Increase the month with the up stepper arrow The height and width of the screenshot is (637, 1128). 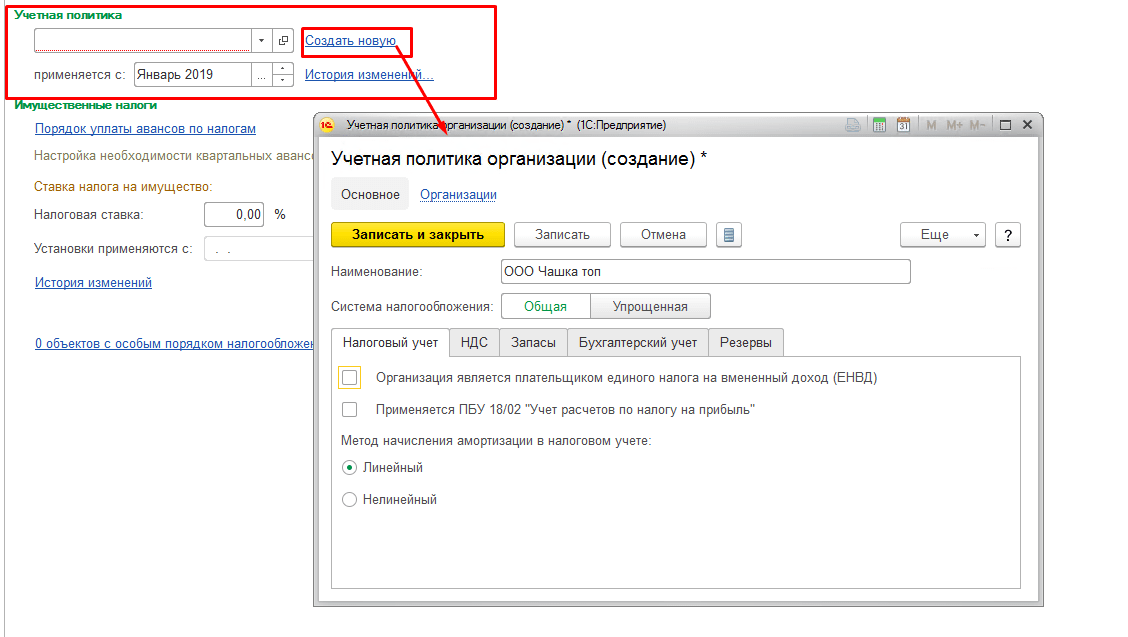[x=283, y=68]
